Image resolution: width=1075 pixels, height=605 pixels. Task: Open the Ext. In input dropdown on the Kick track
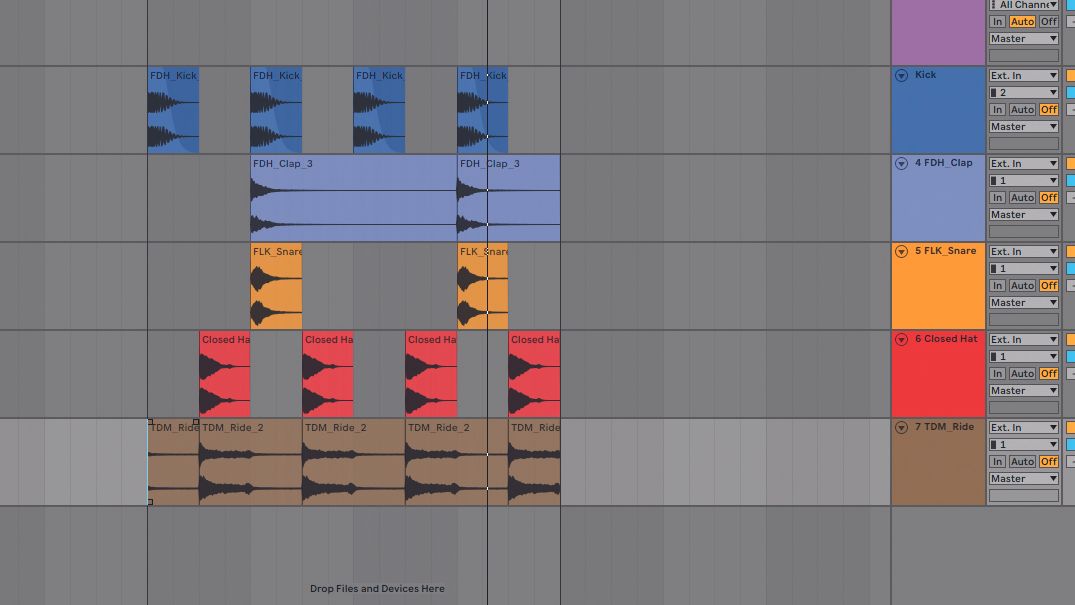(x=1022, y=75)
